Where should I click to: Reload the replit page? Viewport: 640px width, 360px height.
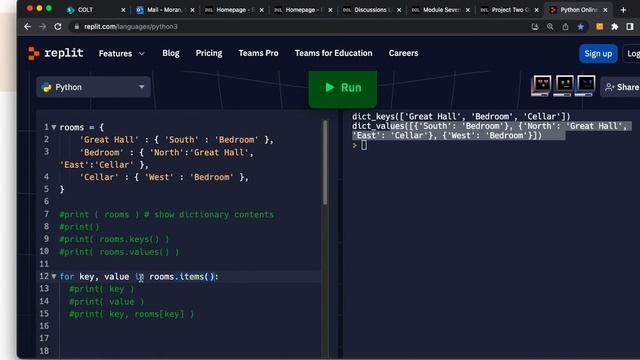click(x=58, y=27)
